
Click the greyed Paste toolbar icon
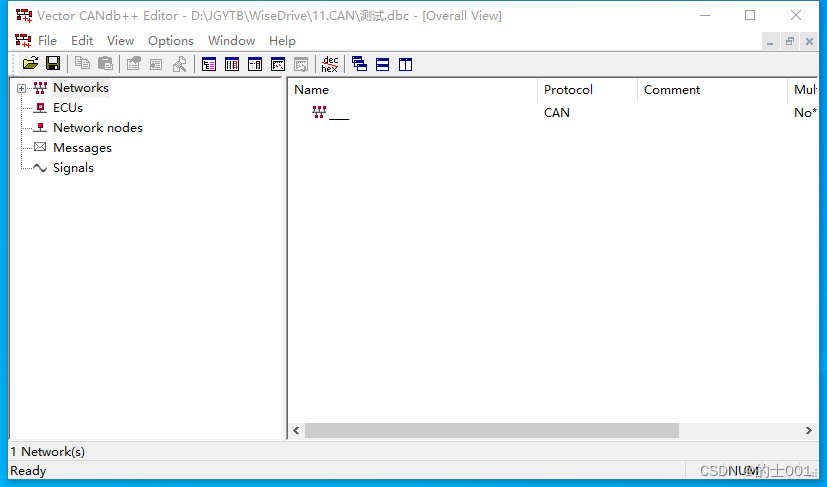[105, 64]
